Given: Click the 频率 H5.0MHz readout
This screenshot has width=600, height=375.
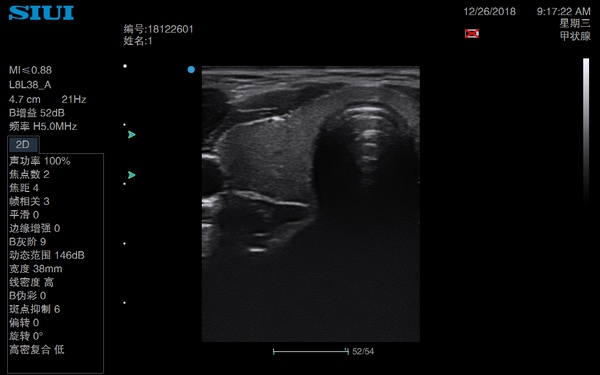Looking at the screenshot, I should [43, 126].
